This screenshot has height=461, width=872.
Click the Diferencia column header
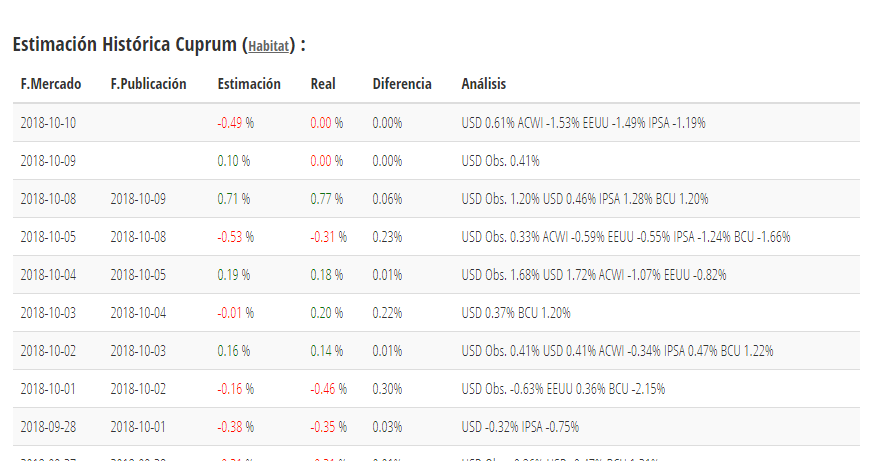[402, 84]
